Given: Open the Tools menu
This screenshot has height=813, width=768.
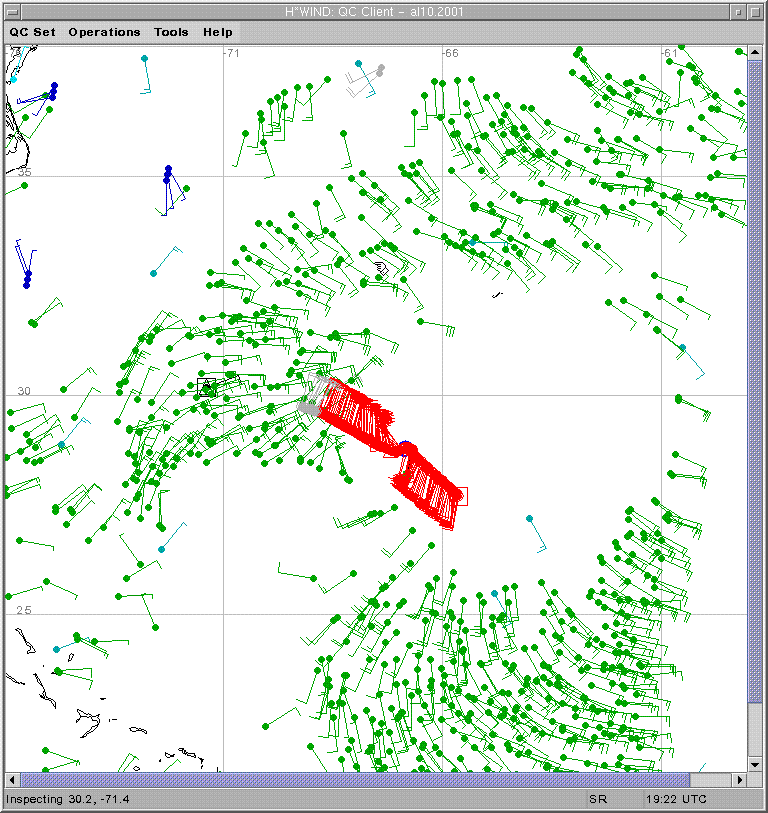Looking at the screenshot, I should click(x=171, y=32).
